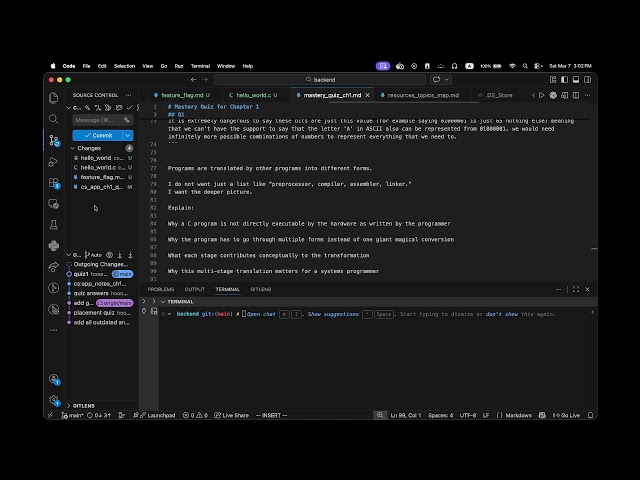Collapse the graph section chevron

tap(69, 255)
